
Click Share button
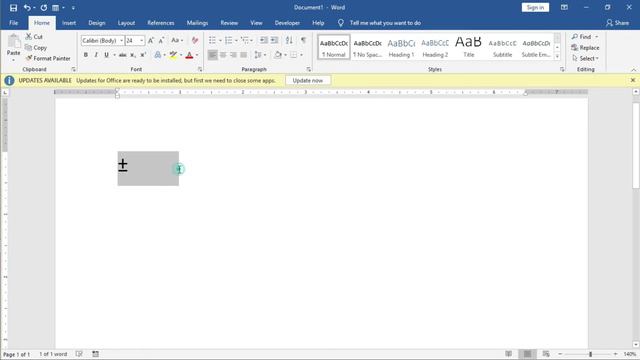[x=618, y=23]
